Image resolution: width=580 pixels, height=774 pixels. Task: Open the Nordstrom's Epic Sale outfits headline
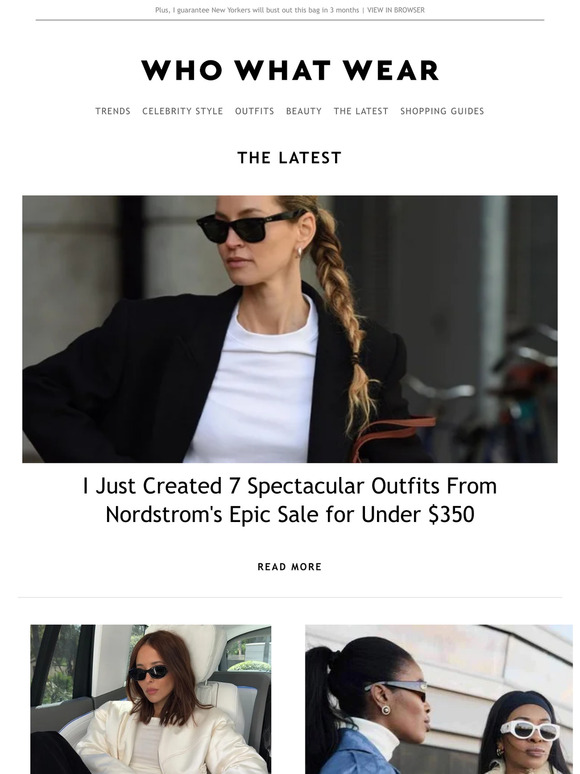(290, 500)
